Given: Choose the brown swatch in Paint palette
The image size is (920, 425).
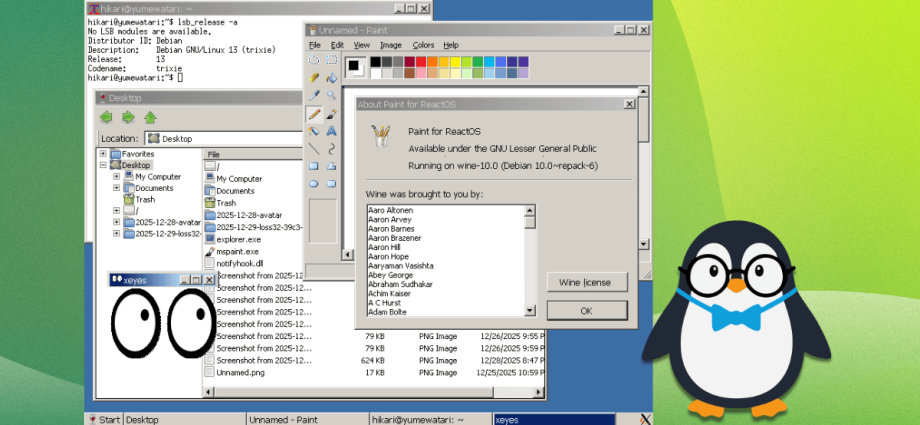Looking at the screenshot, I should pyautogui.click(x=409, y=73).
